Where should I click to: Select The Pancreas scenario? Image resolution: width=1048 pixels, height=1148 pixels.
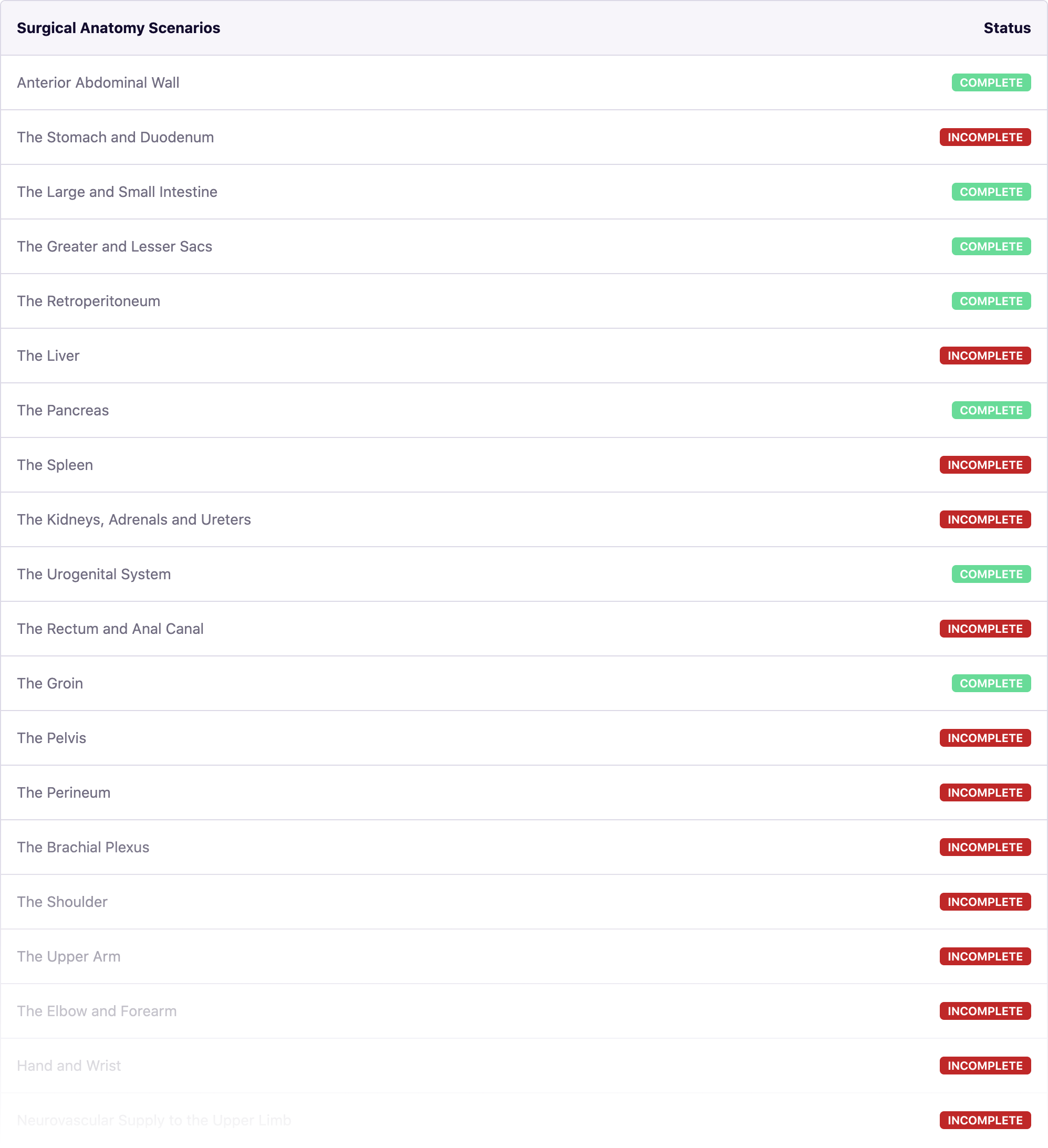point(63,411)
